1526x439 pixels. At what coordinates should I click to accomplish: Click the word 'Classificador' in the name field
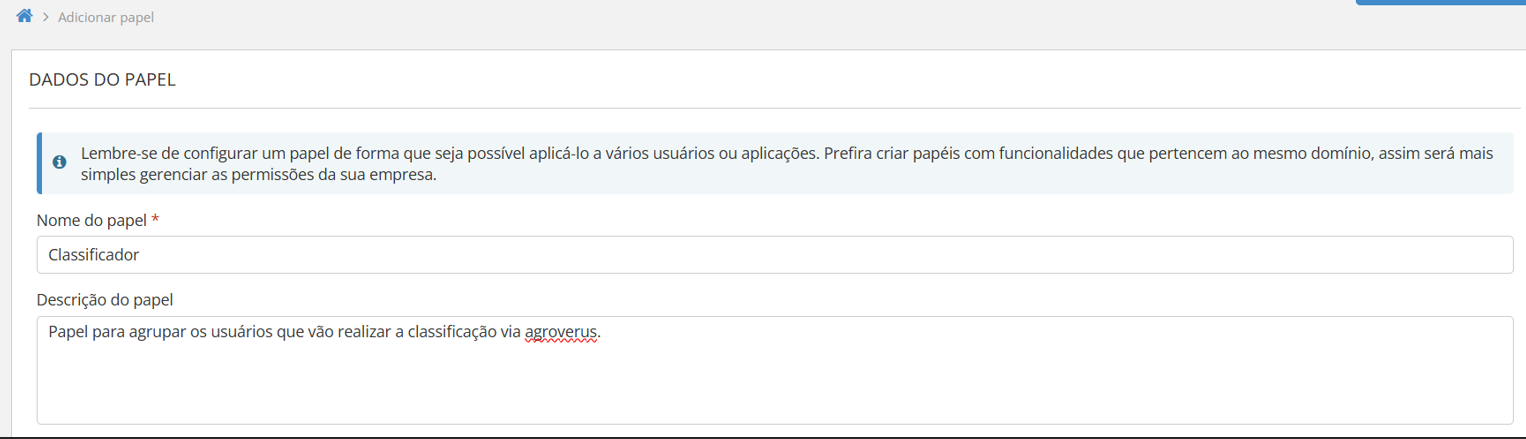(x=93, y=255)
